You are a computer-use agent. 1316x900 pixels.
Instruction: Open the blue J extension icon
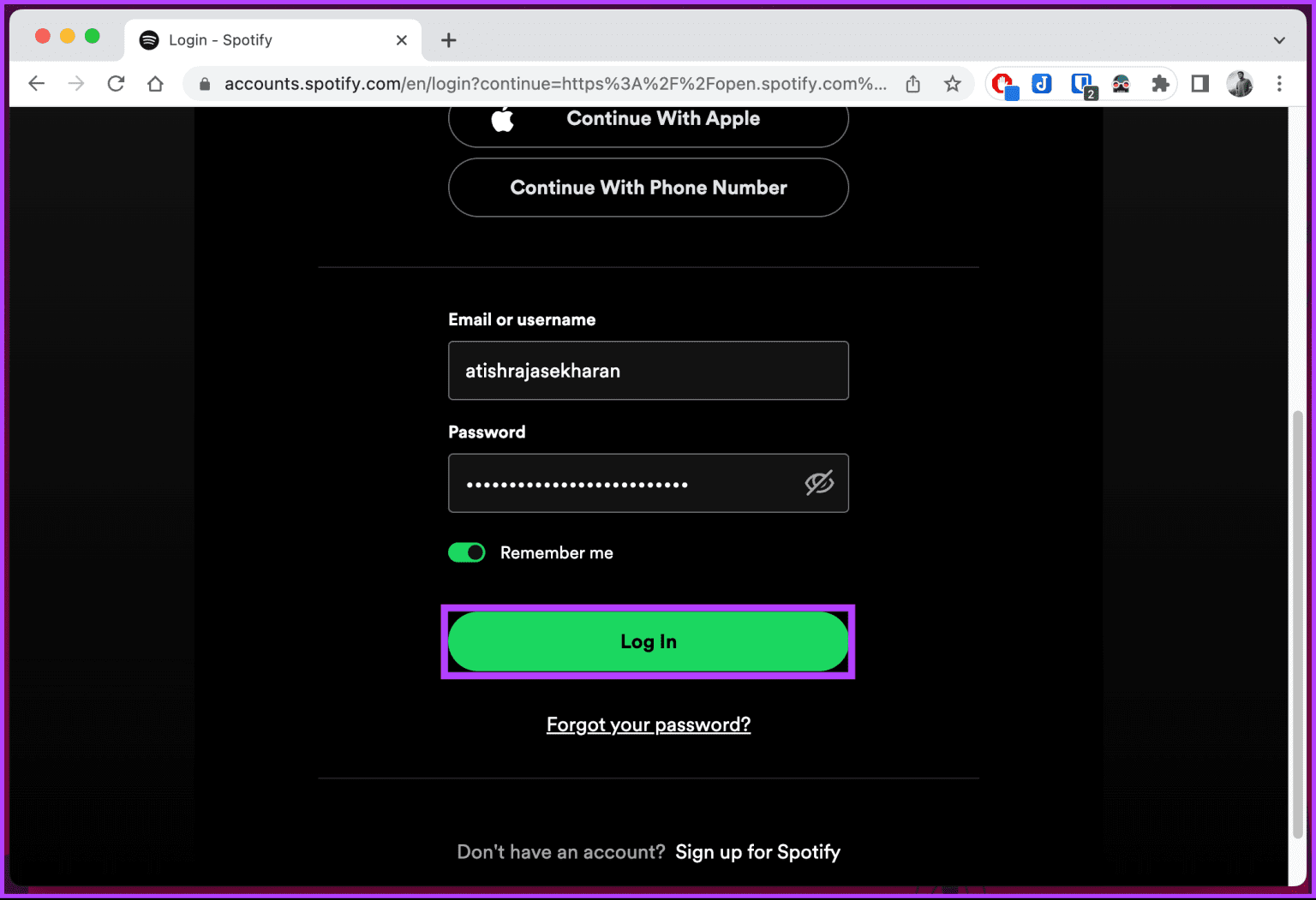pos(1042,84)
